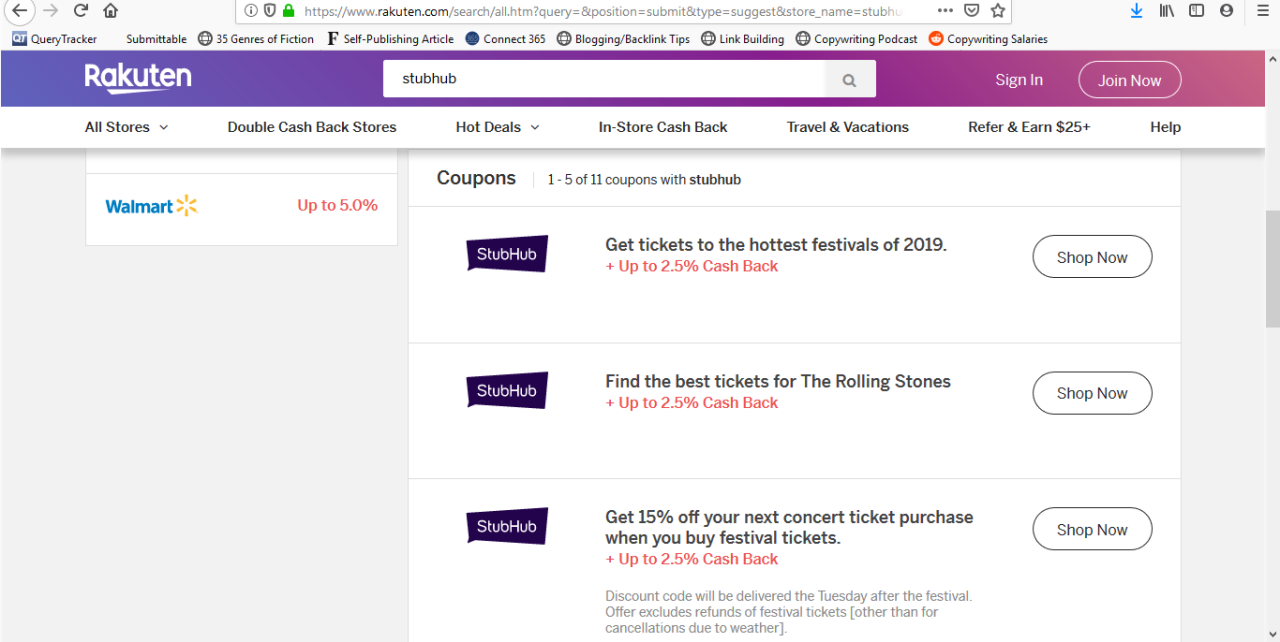Image resolution: width=1280 pixels, height=642 pixels.
Task: Go to the browser home page icon
Action: point(111,11)
